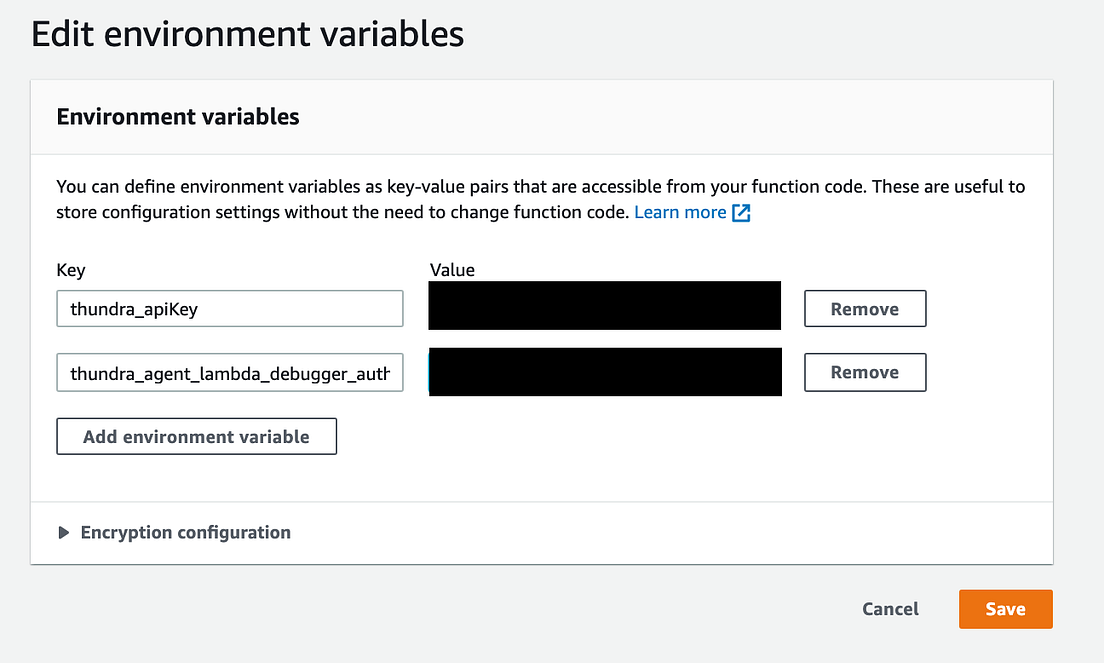
Task: Add a new environment variable
Action: [196, 436]
